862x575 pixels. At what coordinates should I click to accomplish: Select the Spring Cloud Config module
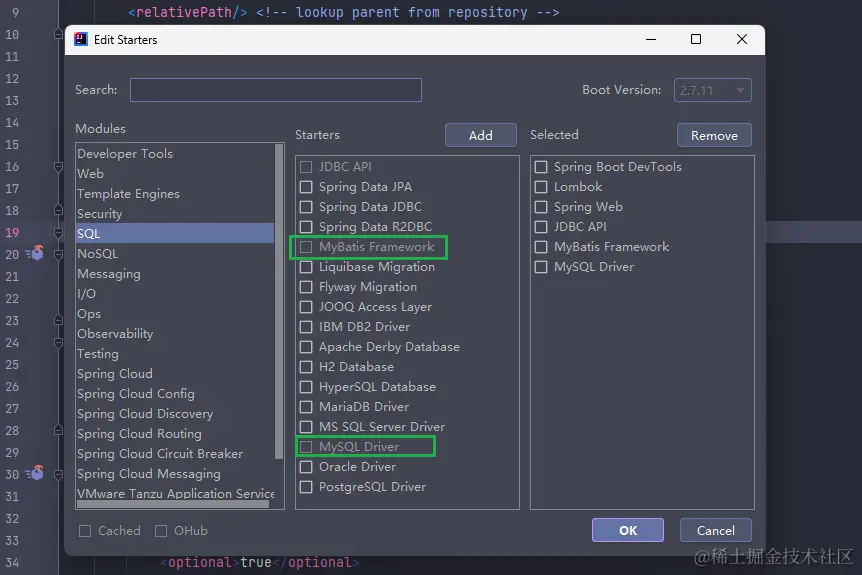(175, 394)
